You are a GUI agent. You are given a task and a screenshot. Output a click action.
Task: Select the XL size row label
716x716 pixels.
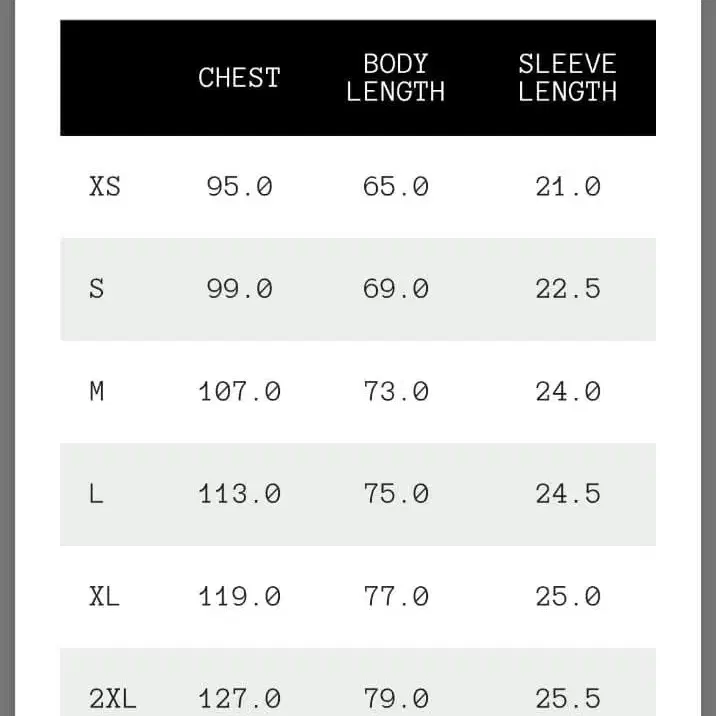pos(104,597)
